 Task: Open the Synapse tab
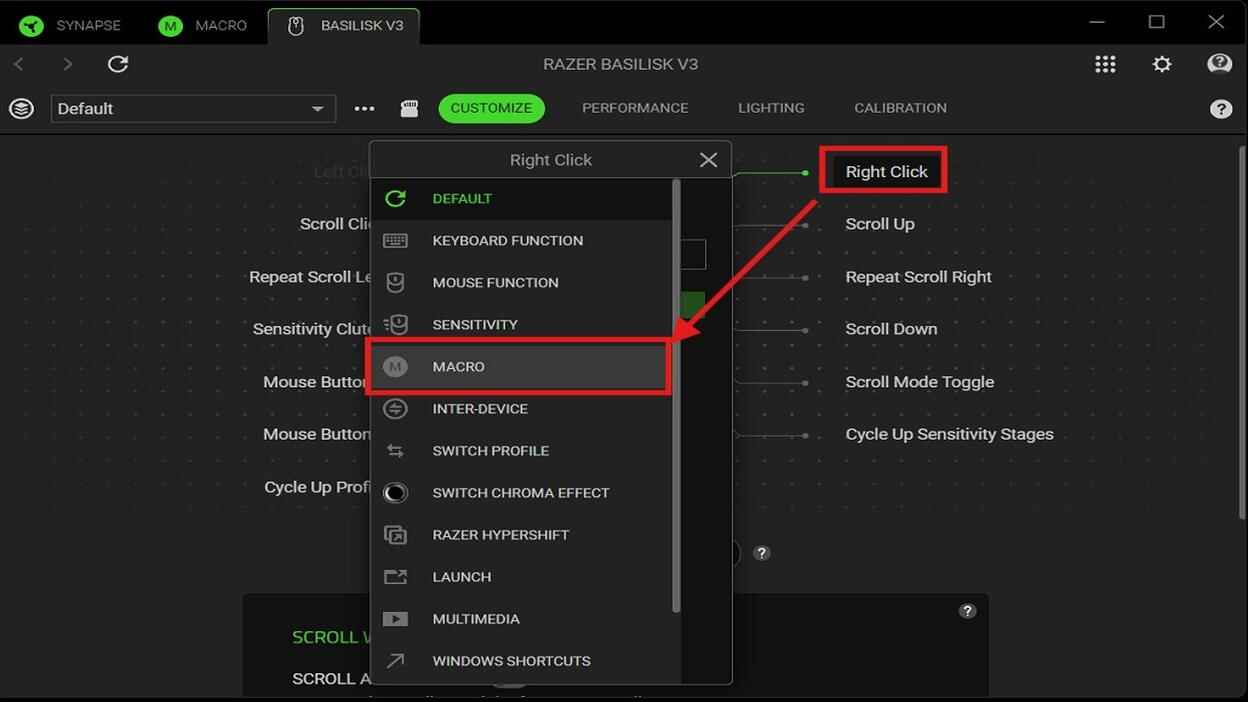(x=70, y=25)
